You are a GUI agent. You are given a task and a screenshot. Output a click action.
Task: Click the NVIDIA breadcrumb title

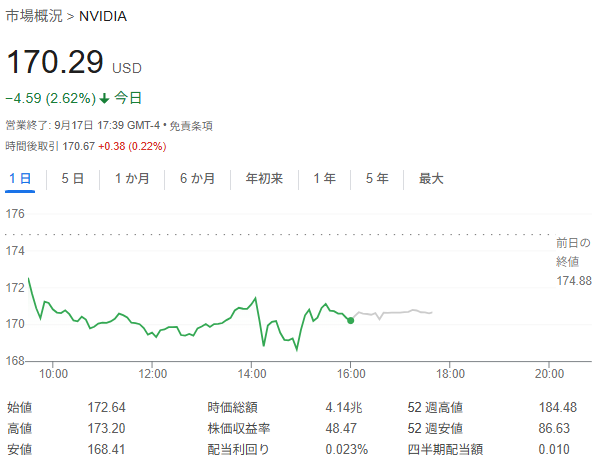tap(103, 16)
